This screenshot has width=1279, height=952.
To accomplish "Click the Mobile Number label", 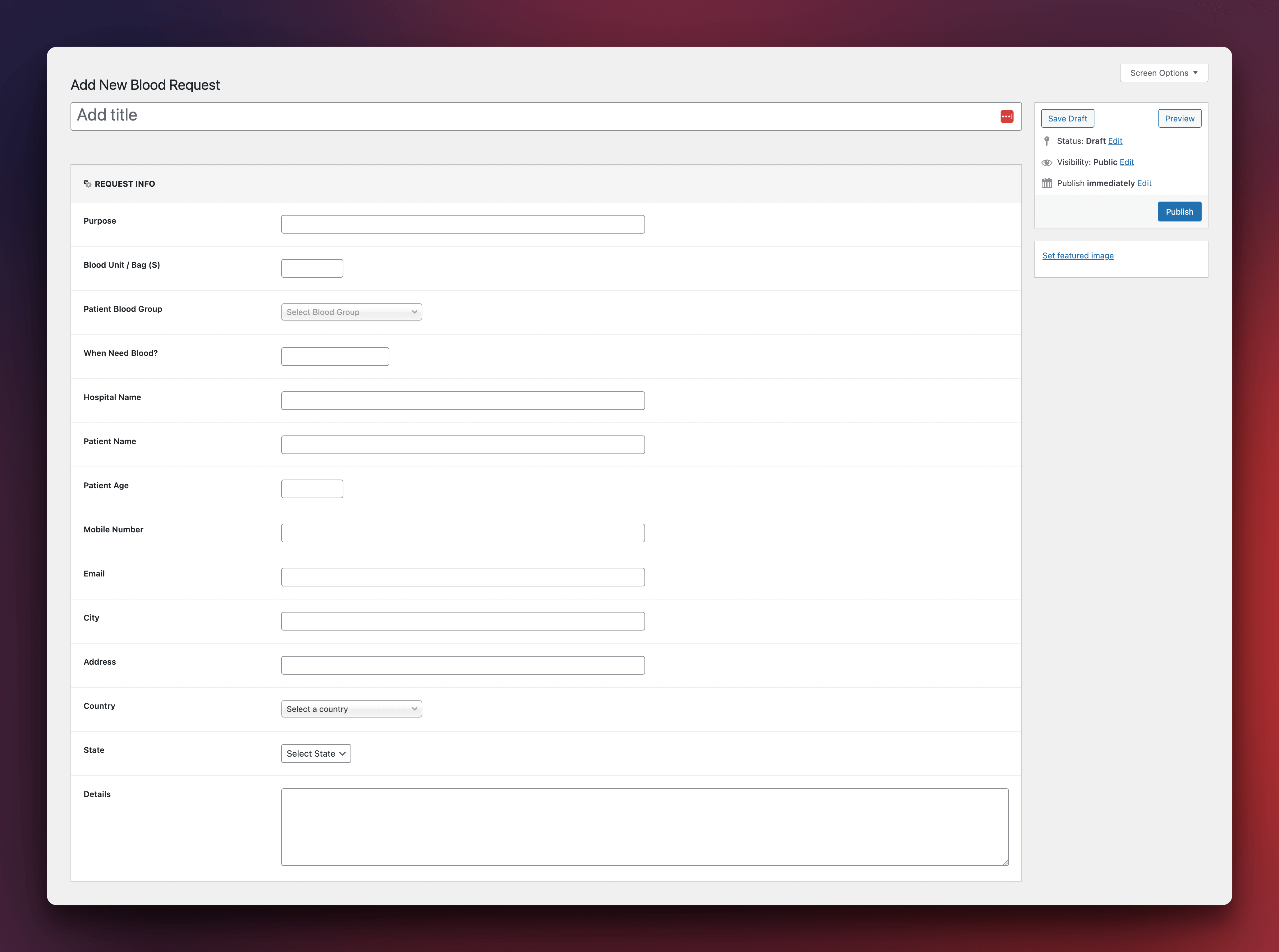I will 113,530.
